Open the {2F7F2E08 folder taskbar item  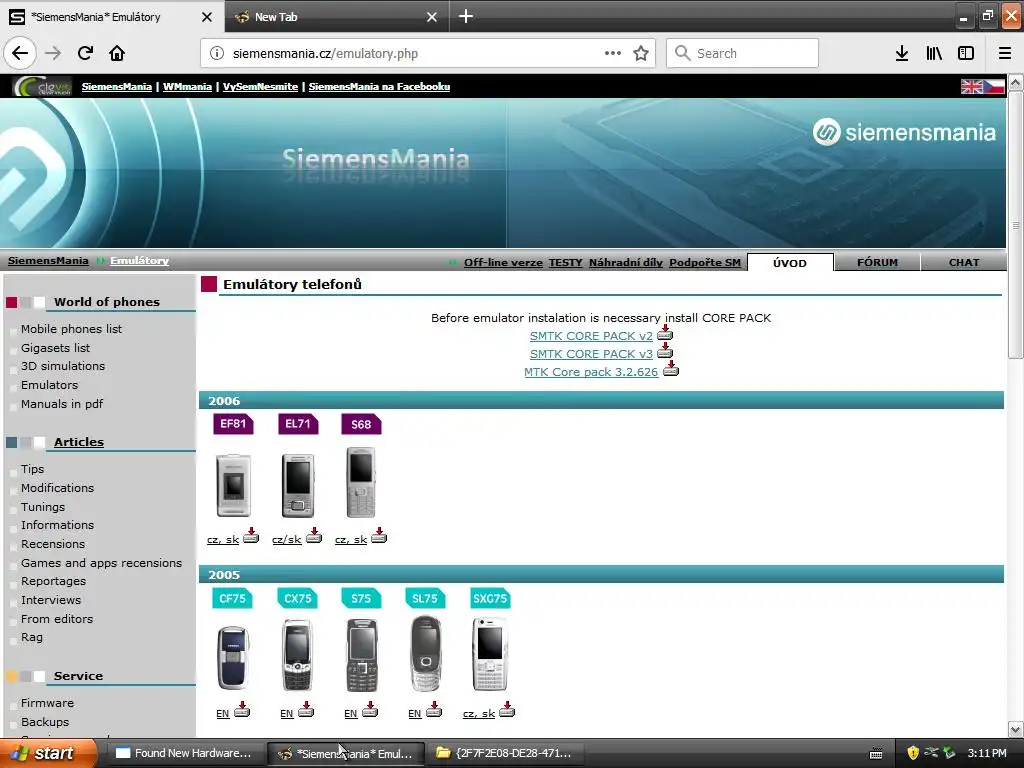[505, 753]
